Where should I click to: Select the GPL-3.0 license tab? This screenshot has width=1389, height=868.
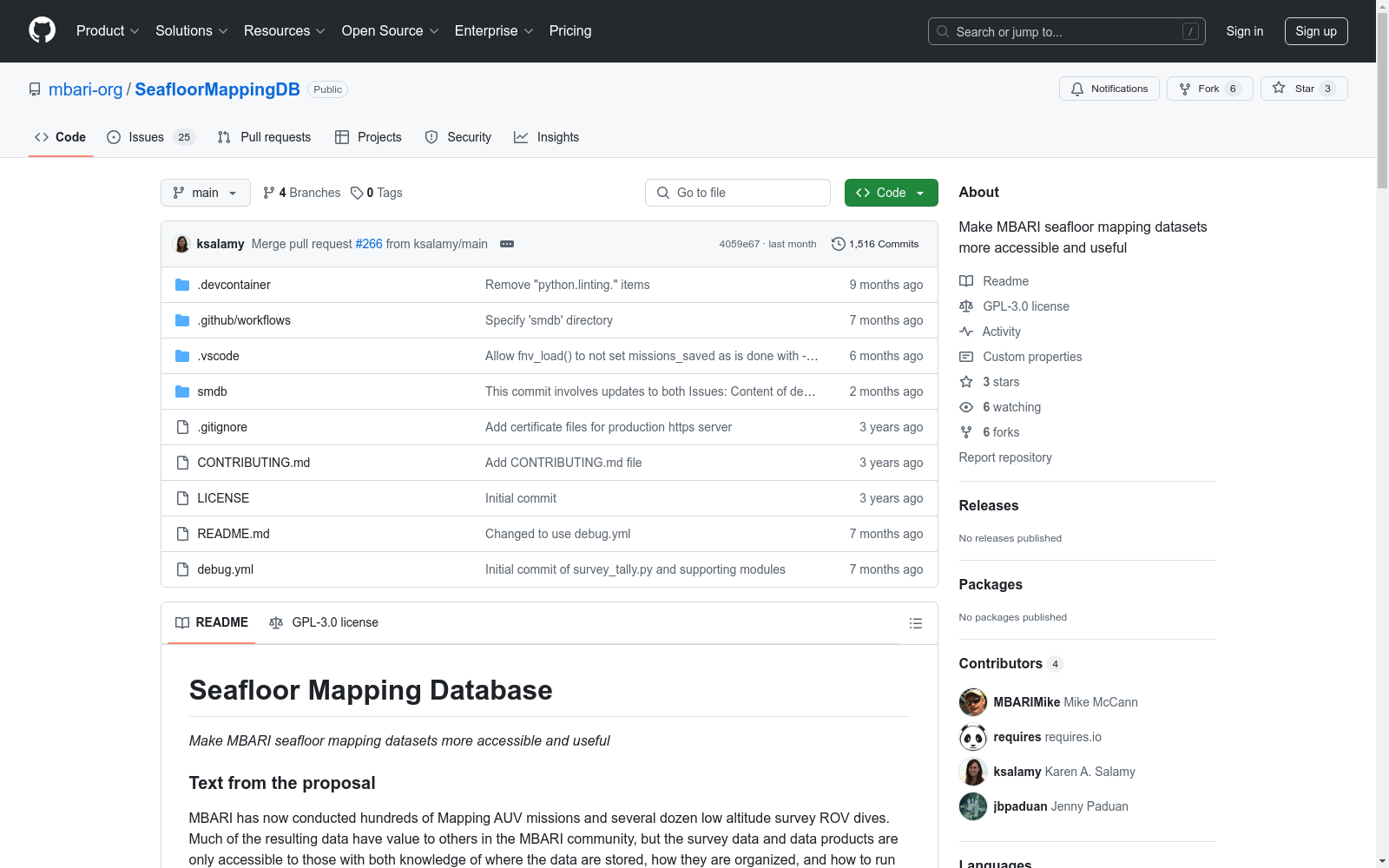(x=324, y=622)
